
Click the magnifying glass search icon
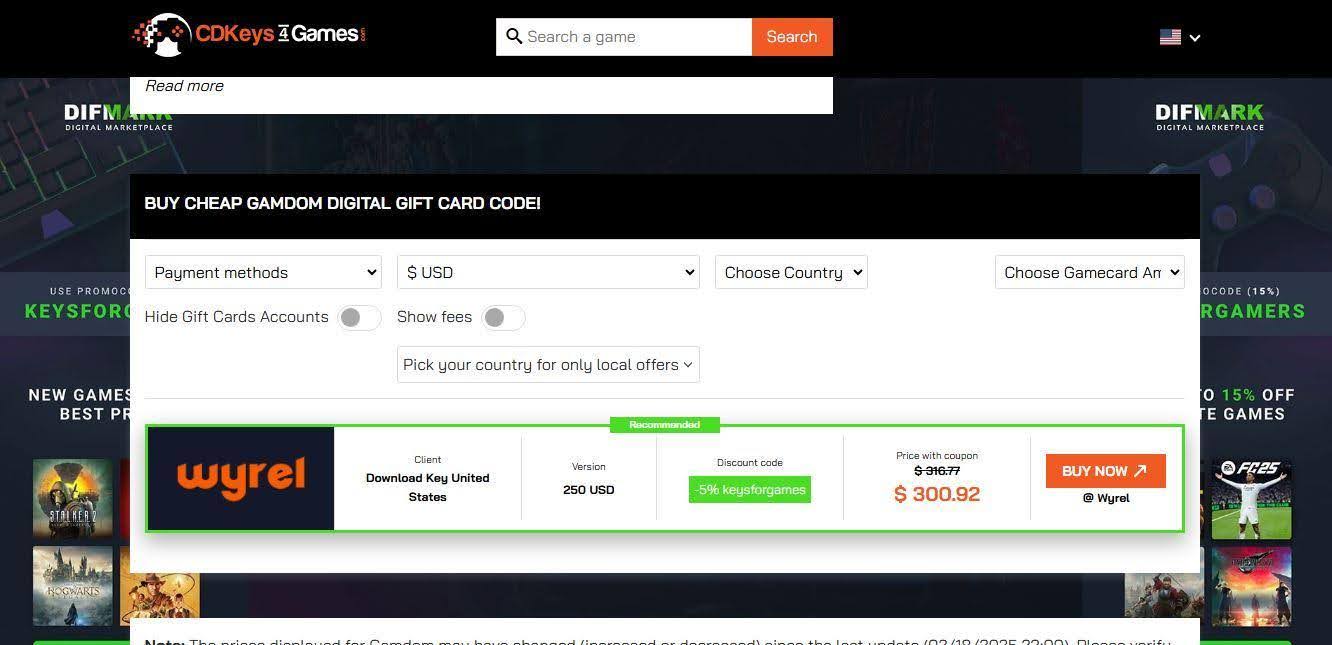pos(514,37)
